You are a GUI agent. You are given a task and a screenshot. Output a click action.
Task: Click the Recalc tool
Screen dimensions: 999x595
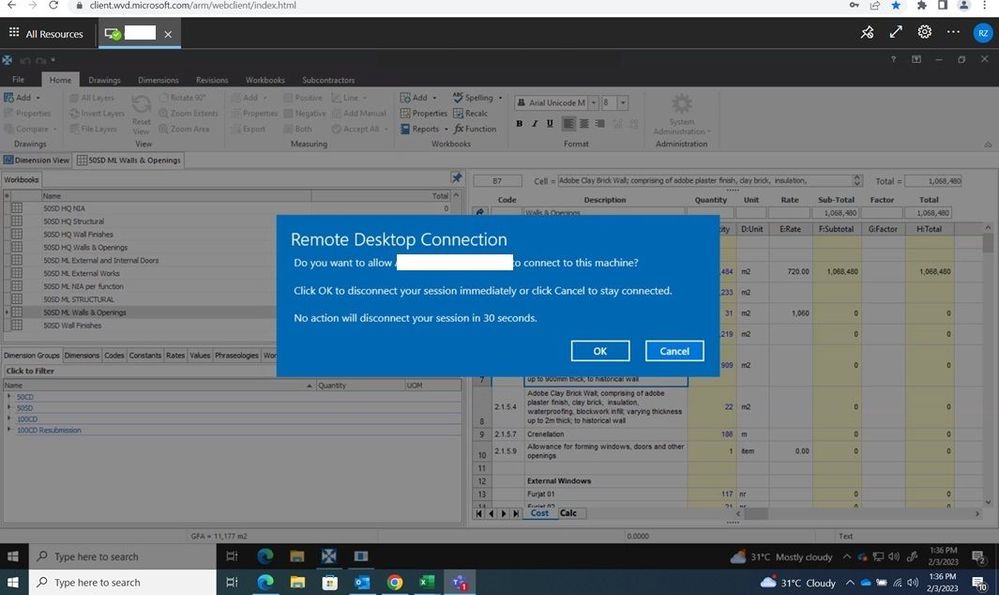470,113
